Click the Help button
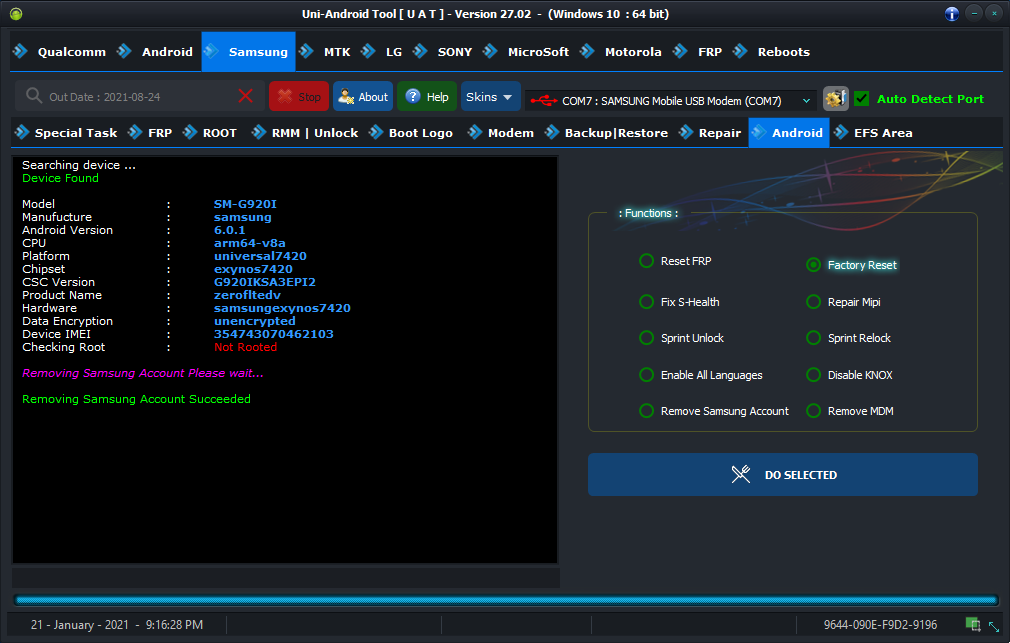 pos(427,97)
